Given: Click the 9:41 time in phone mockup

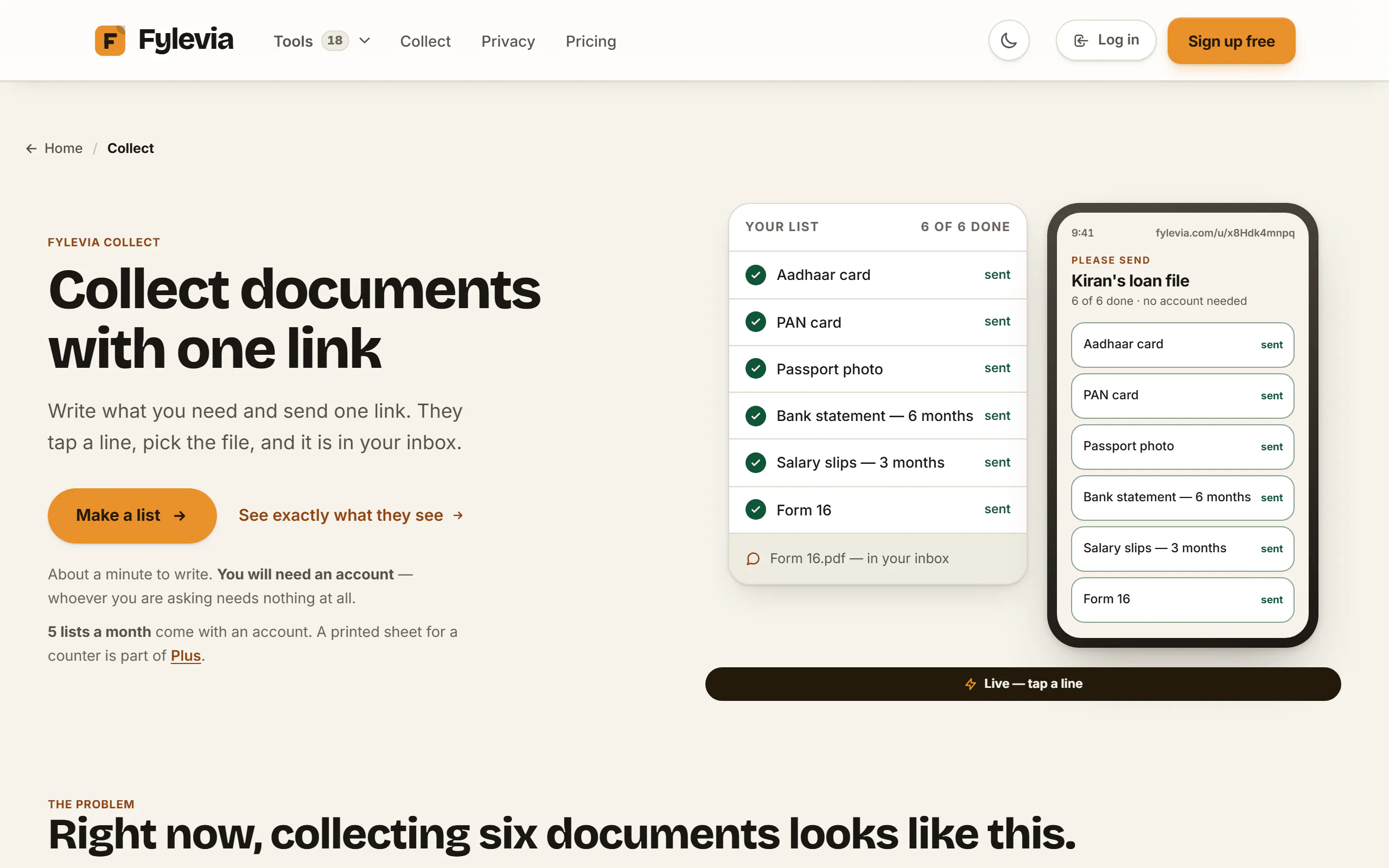Looking at the screenshot, I should coord(1082,233).
